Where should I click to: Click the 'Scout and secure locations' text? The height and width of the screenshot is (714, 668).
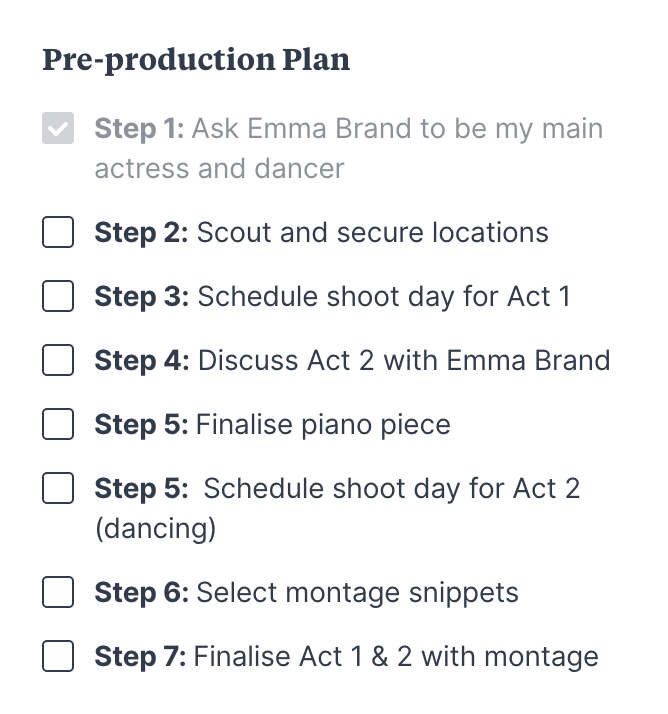coord(372,233)
